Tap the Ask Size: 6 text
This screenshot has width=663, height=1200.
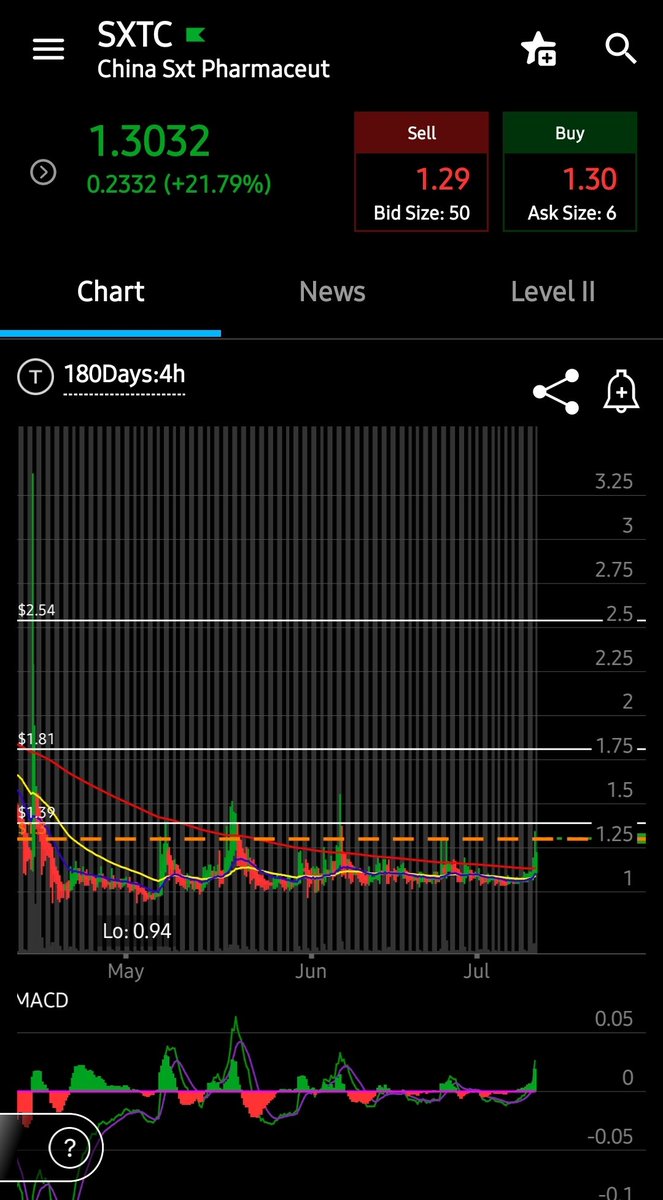click(572, 213)
